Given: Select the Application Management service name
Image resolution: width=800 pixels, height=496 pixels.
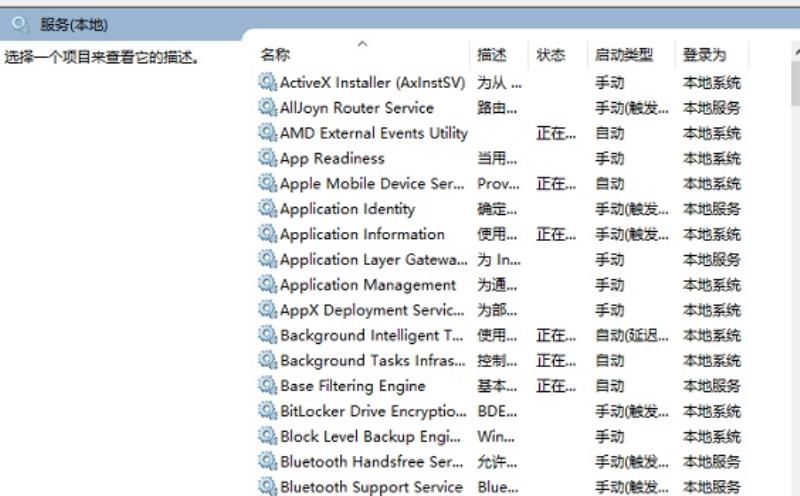Looking at the screenshot, I should pos(368,285).
